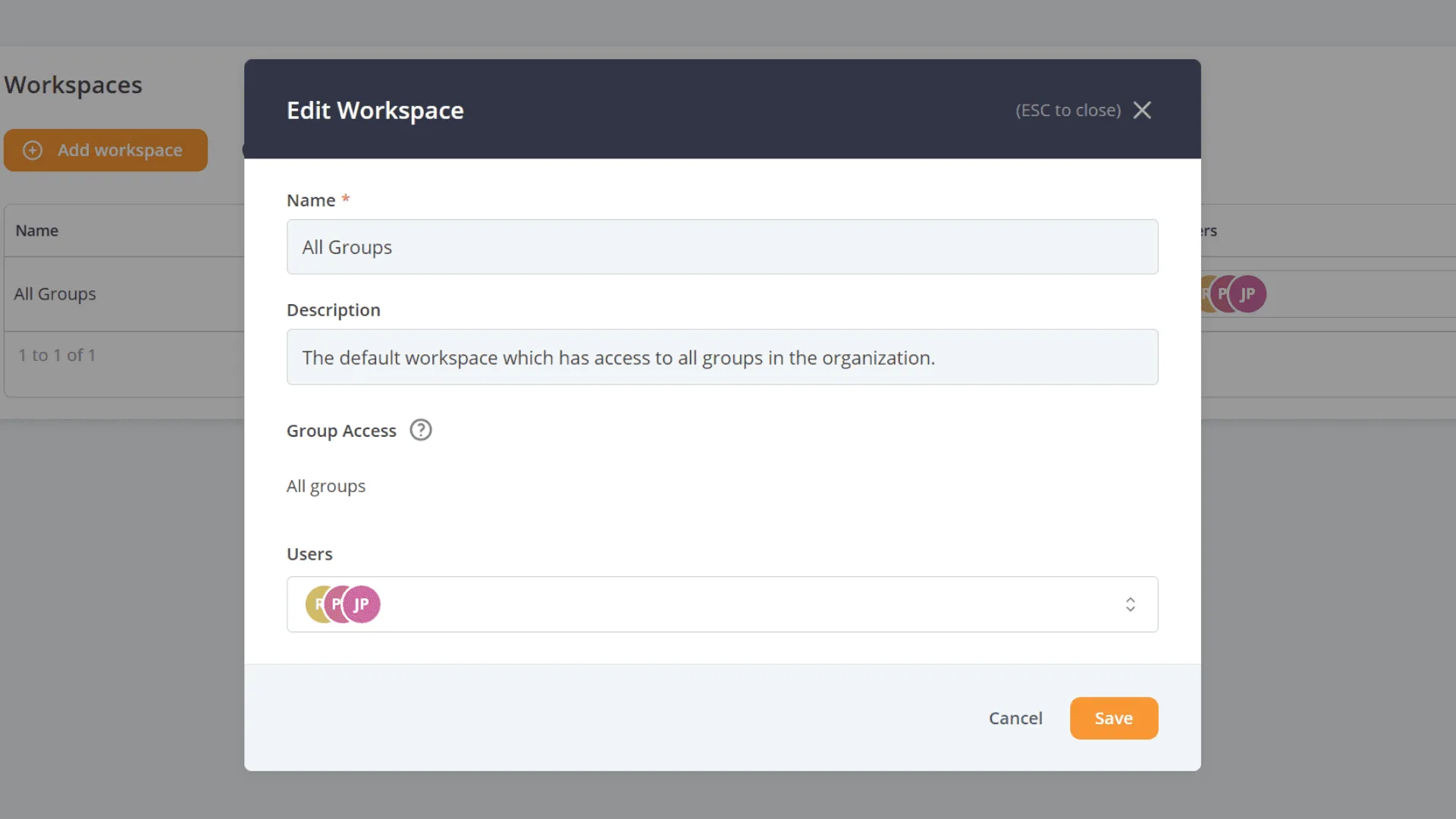Select the All Groups workspace row

[55, 293]
